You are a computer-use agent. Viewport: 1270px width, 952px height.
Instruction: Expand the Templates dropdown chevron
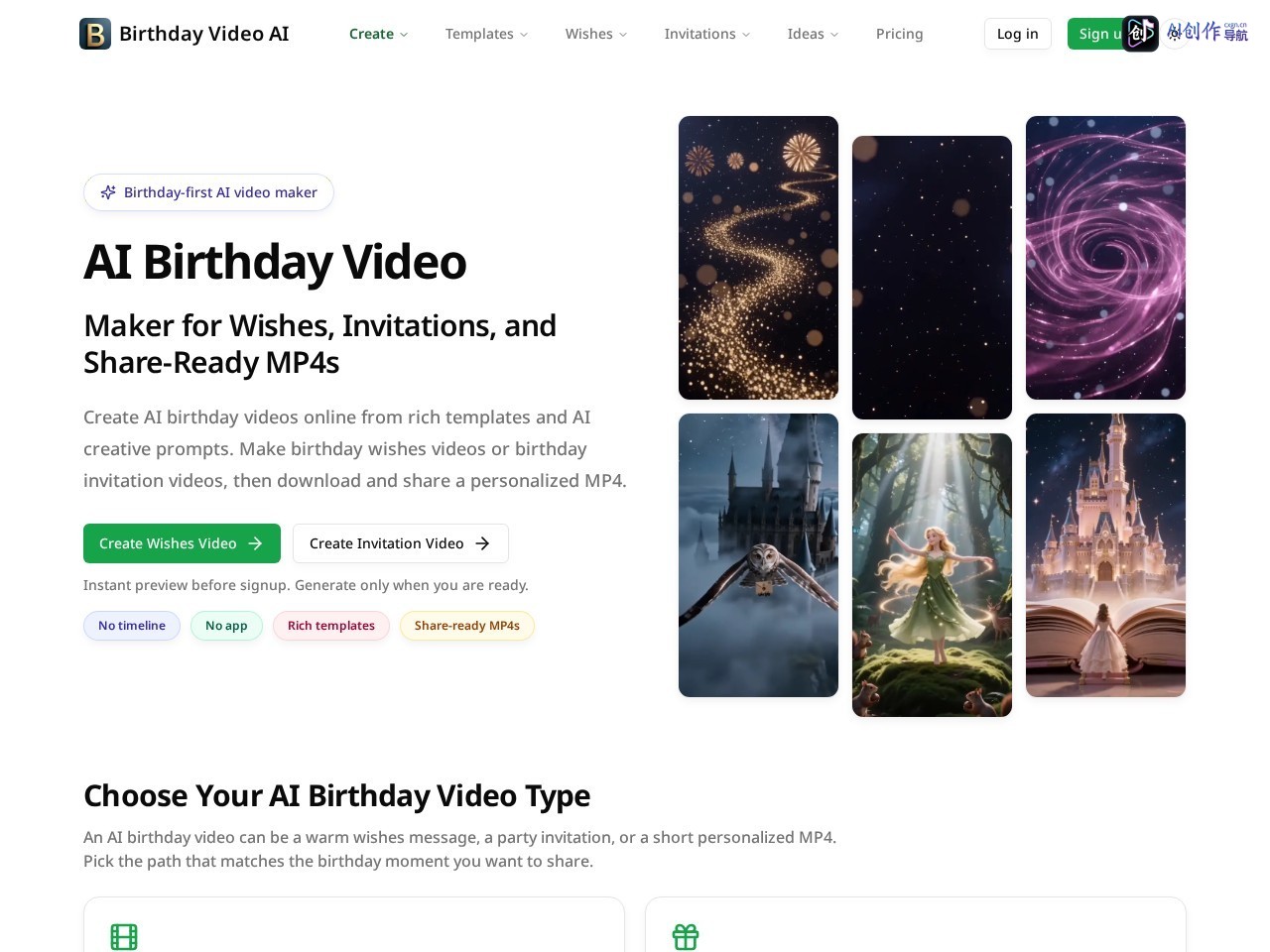[524, 35]
